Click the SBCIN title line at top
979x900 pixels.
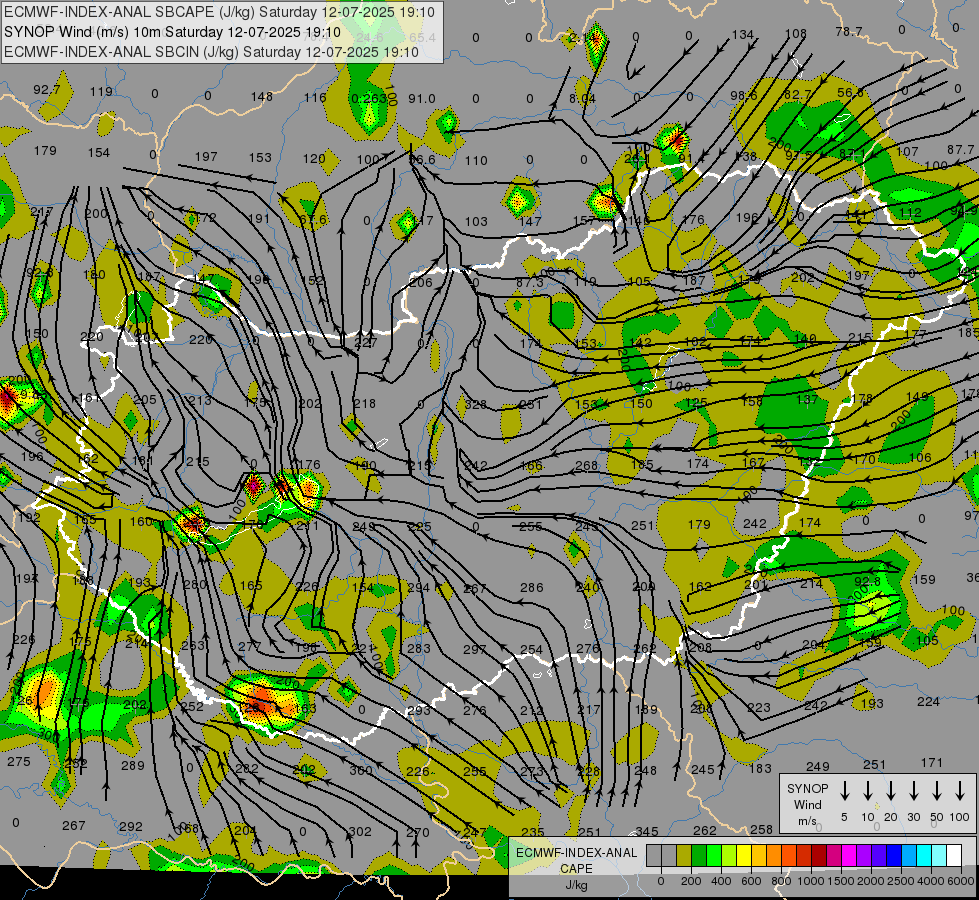211,52
